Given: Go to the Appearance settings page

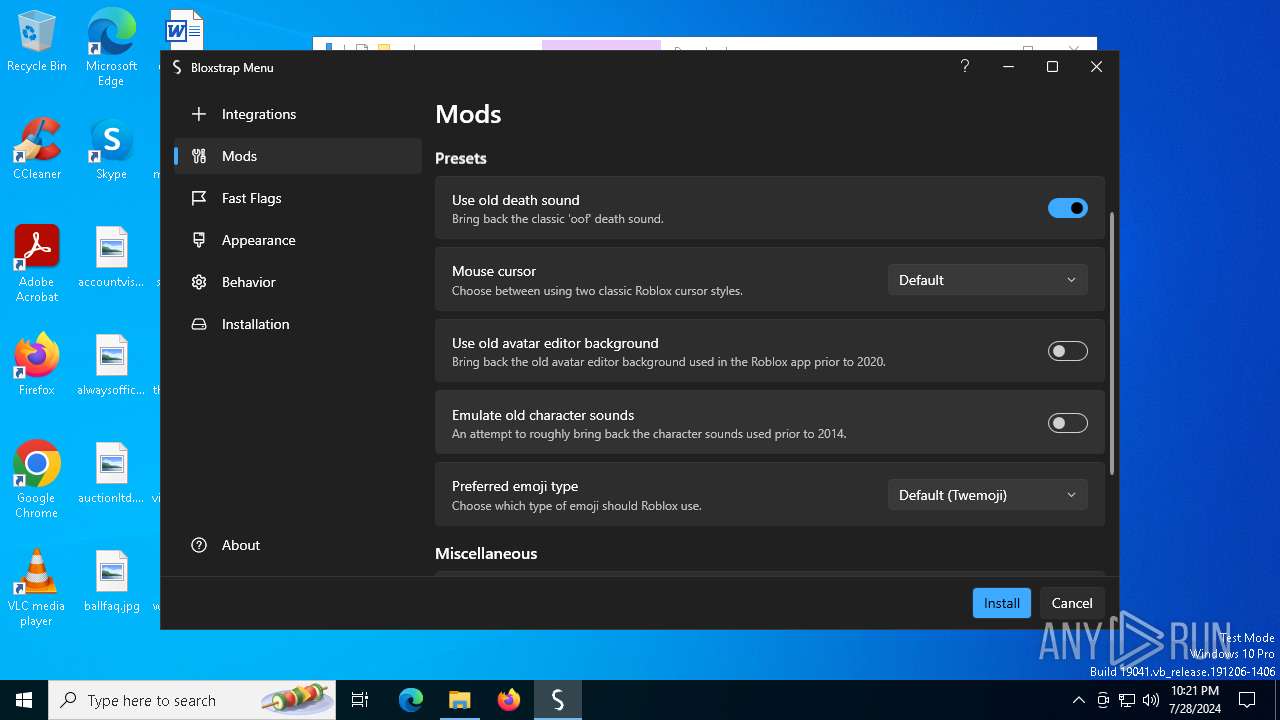Looking at the screenshot, I should 298,240.
